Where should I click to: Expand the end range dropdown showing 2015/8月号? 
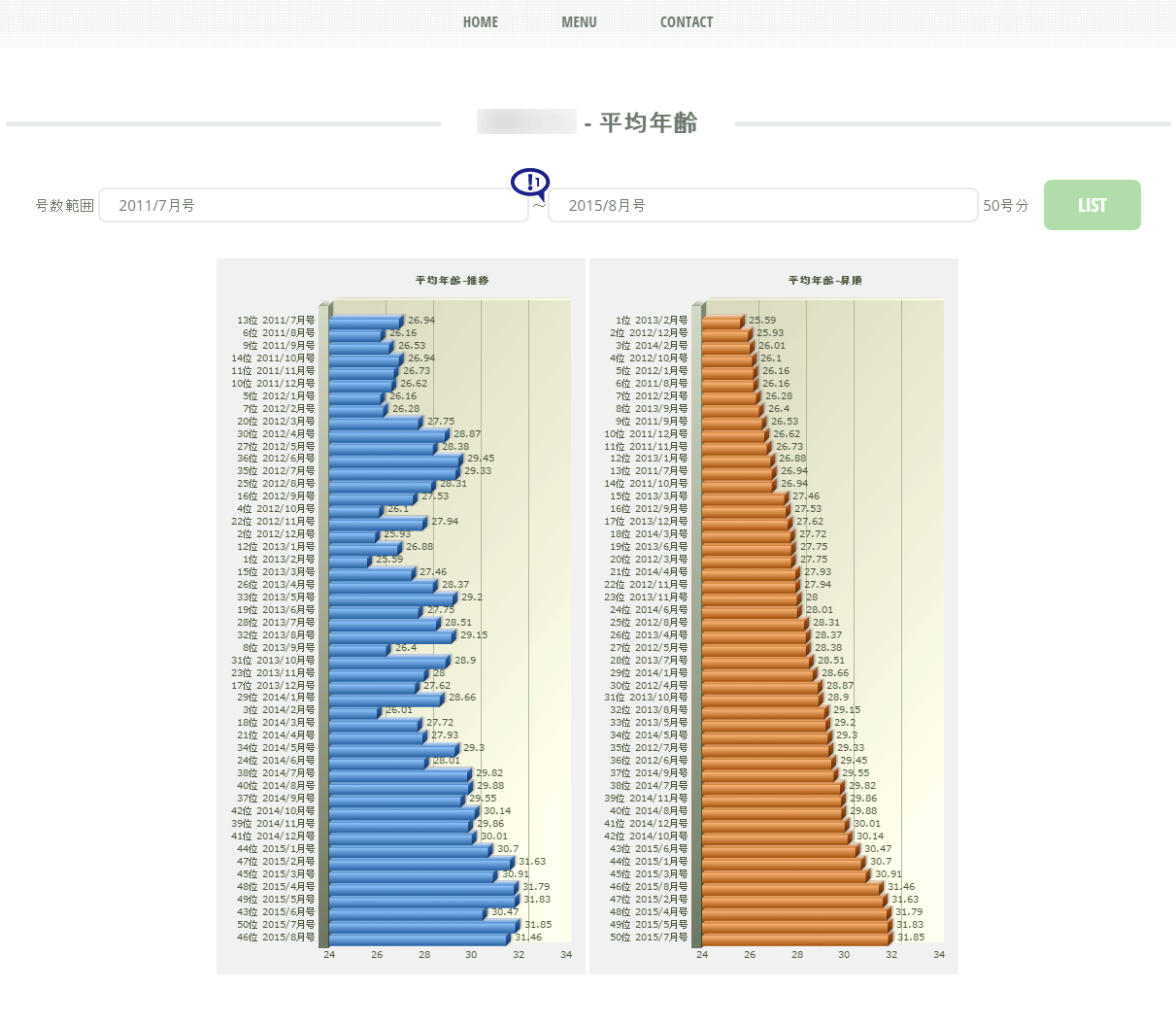pos(762,205)
